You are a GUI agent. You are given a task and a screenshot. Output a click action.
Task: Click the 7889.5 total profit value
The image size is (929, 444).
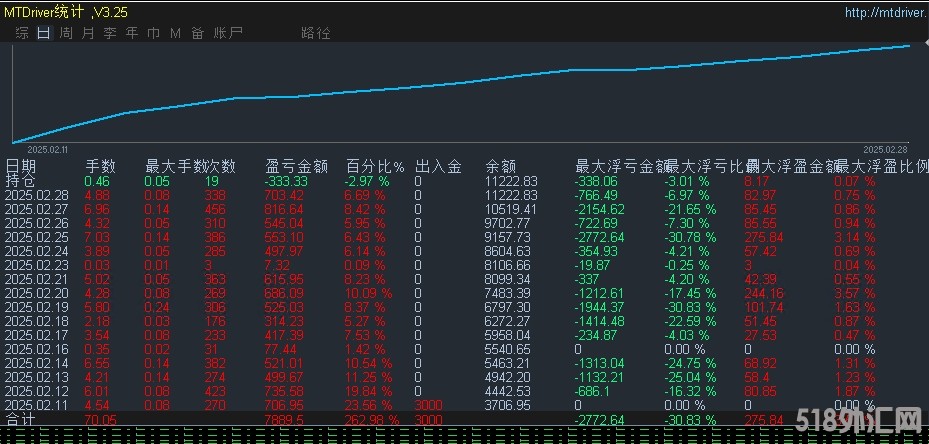pyautogui.click(x=284, y=420)
